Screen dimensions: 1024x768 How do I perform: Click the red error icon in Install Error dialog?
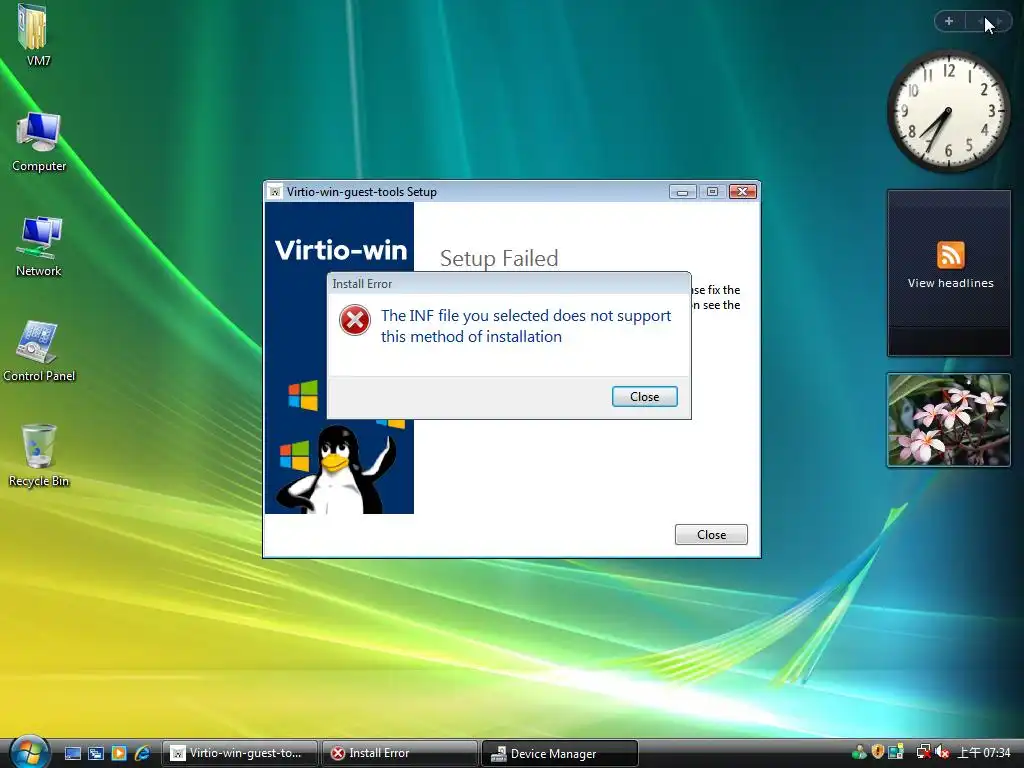(355, 320)
